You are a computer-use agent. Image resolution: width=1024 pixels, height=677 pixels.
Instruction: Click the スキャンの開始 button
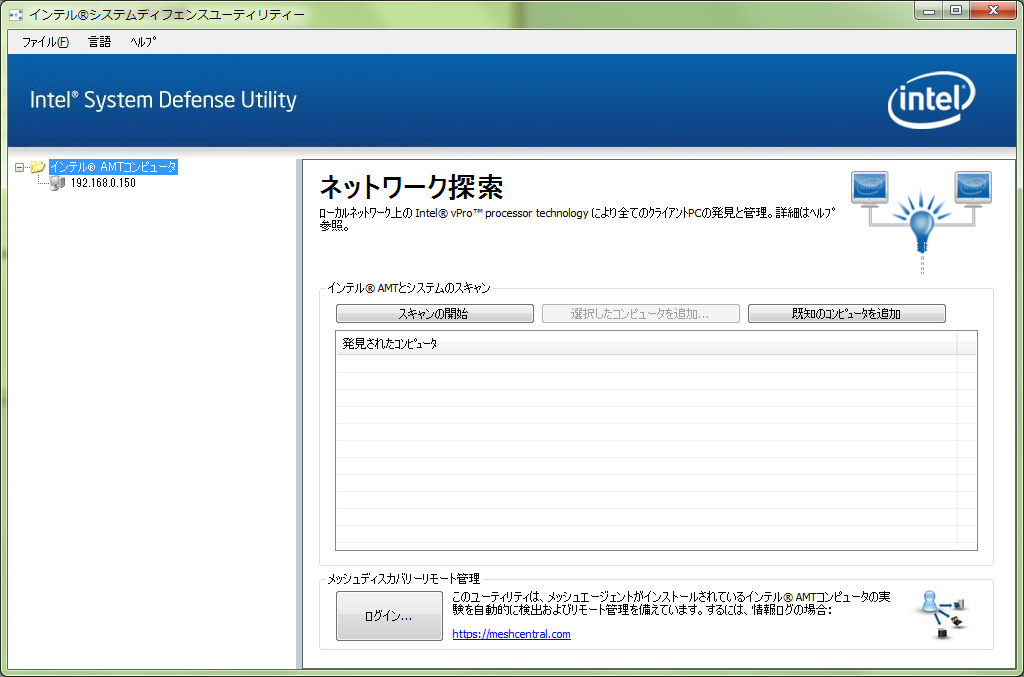point(434,313)
